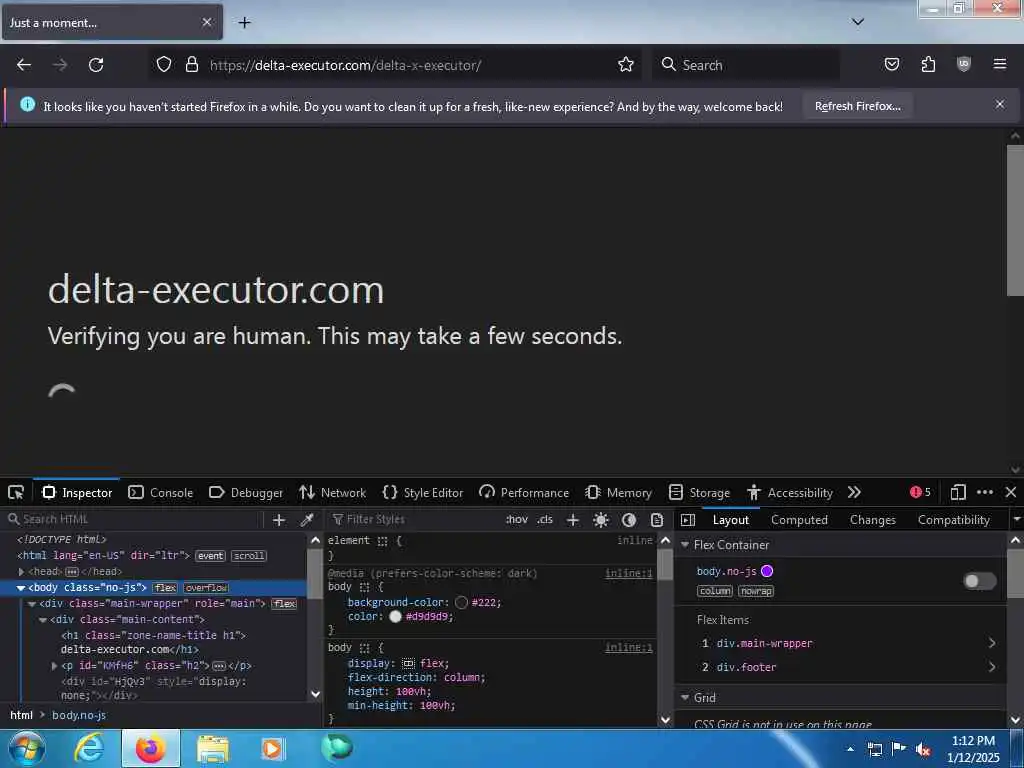Collapse the Grid section
The image size is (1024, 768).
coord(685,697)
